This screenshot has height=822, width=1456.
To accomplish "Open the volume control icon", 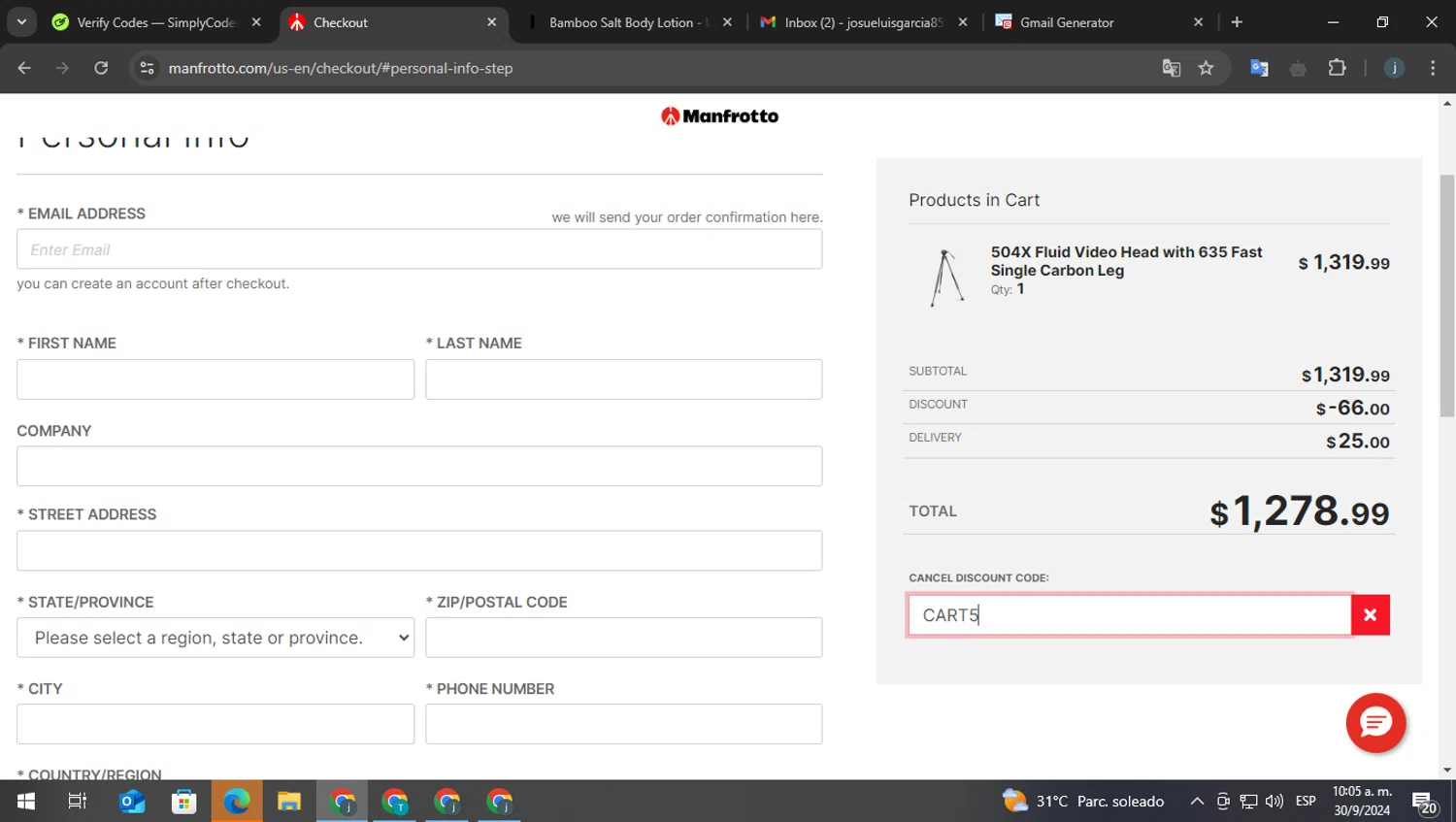I will click(x=1274, y=801).
